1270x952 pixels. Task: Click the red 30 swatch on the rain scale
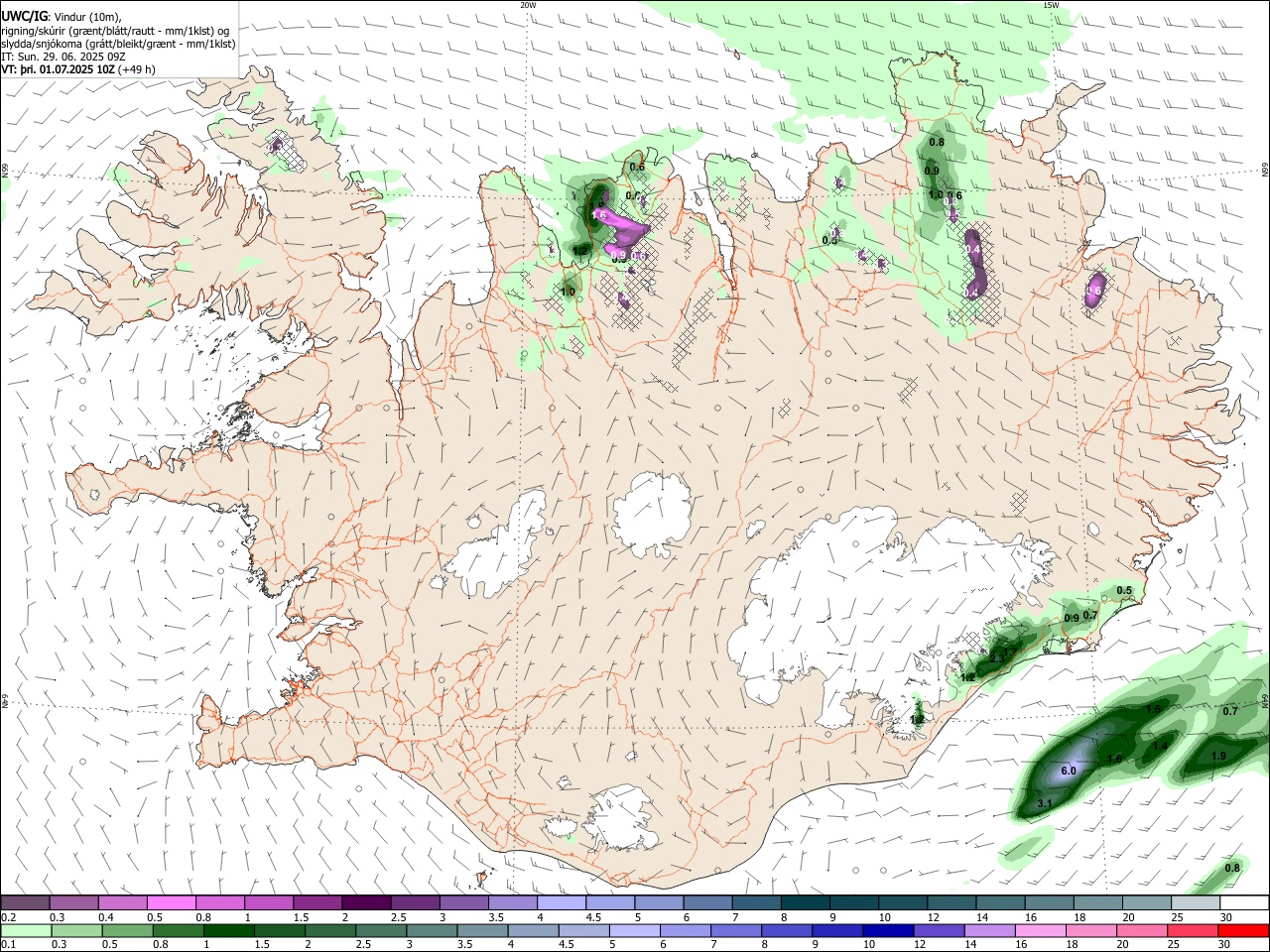(x=1243, y=931)
